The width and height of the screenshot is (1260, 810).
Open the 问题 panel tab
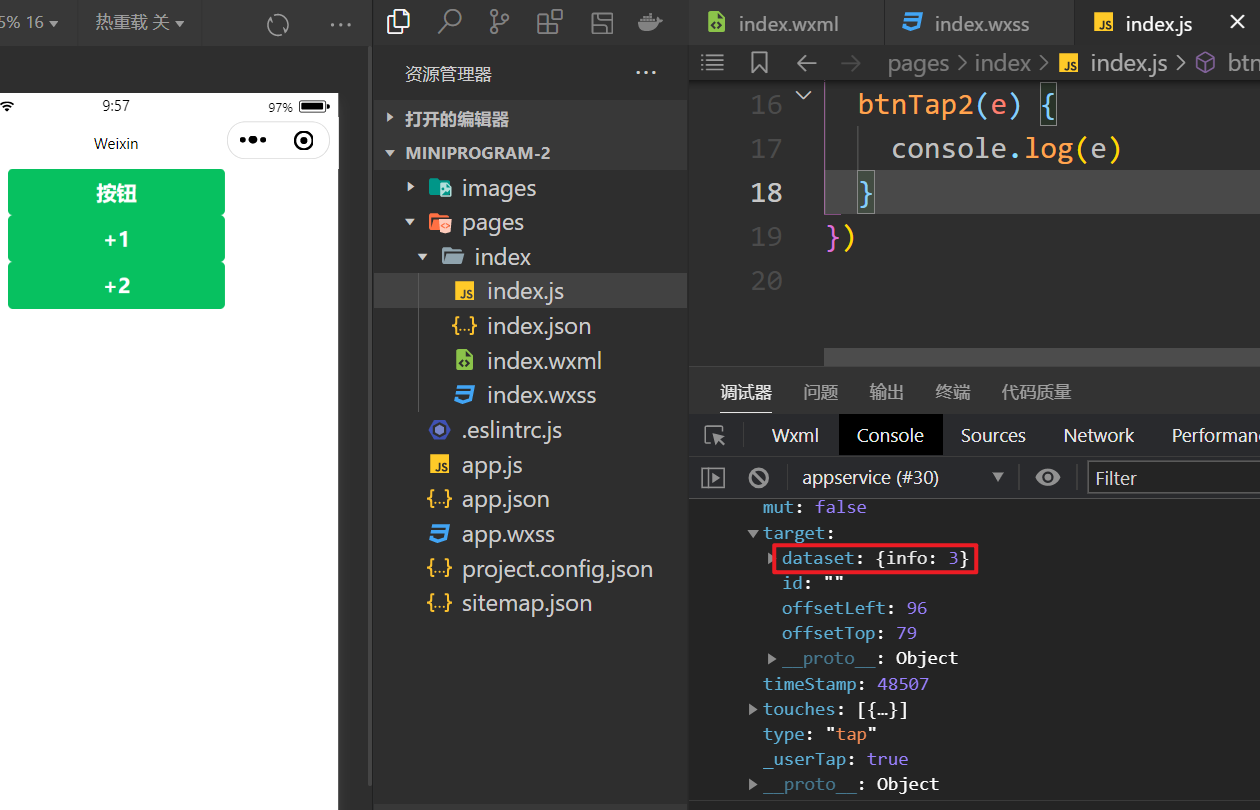[820, 392]
